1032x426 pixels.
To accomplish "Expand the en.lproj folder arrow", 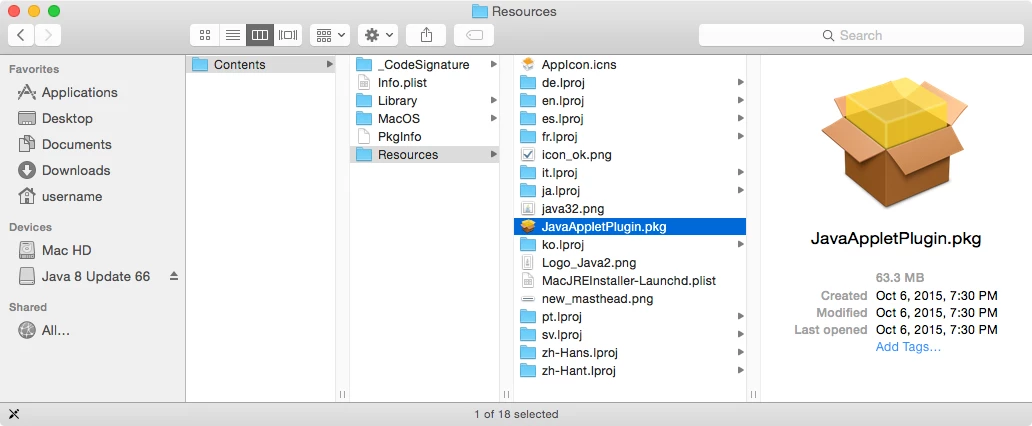I will coord(740,101).
